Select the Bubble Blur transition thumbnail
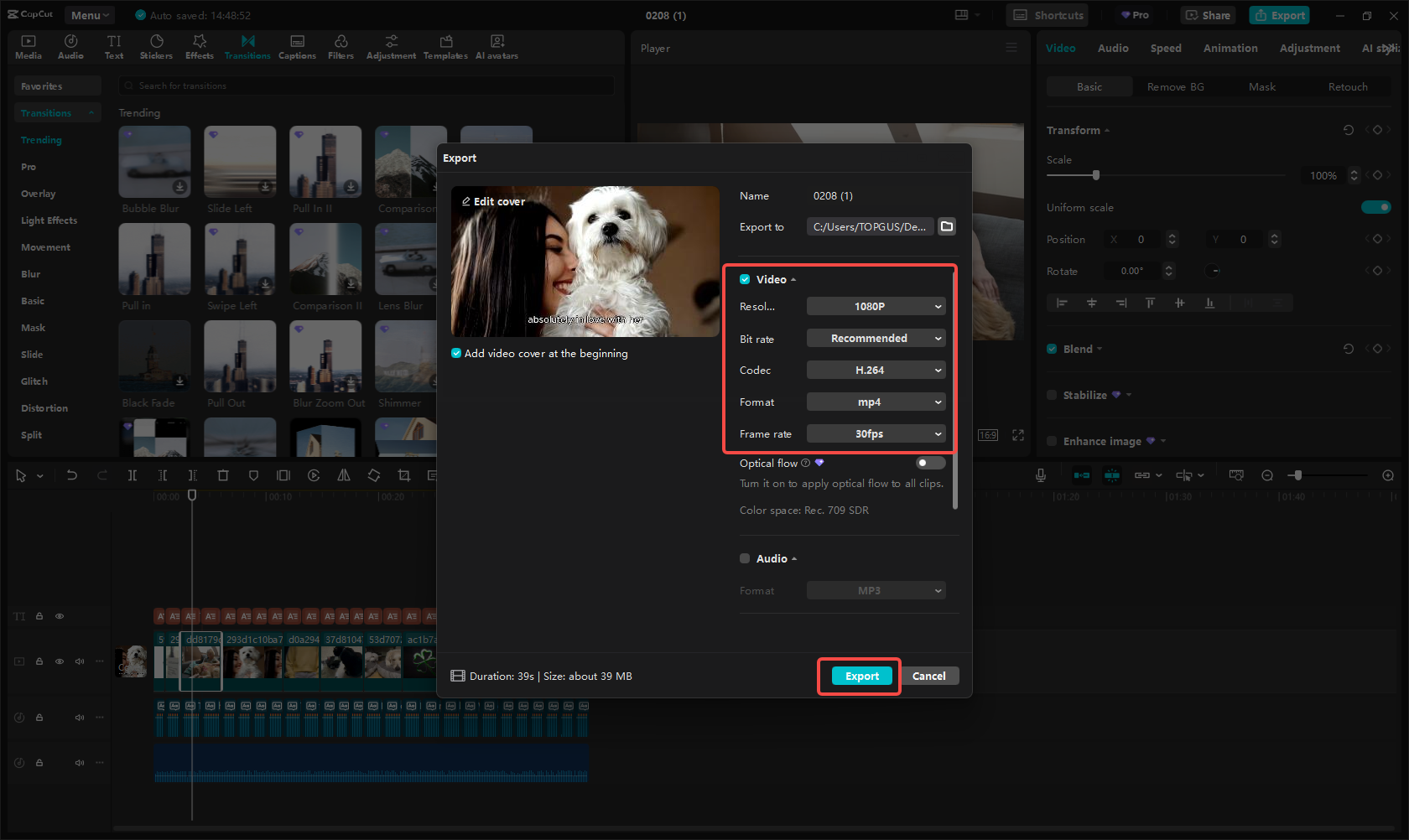The image size is (1409, 840). [x=154, y=161]
